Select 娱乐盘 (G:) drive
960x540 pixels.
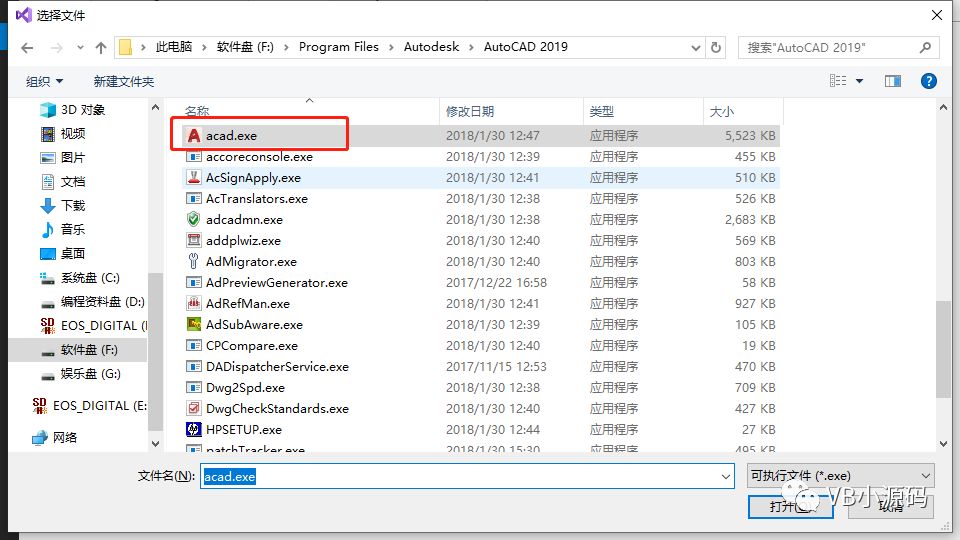80,373
